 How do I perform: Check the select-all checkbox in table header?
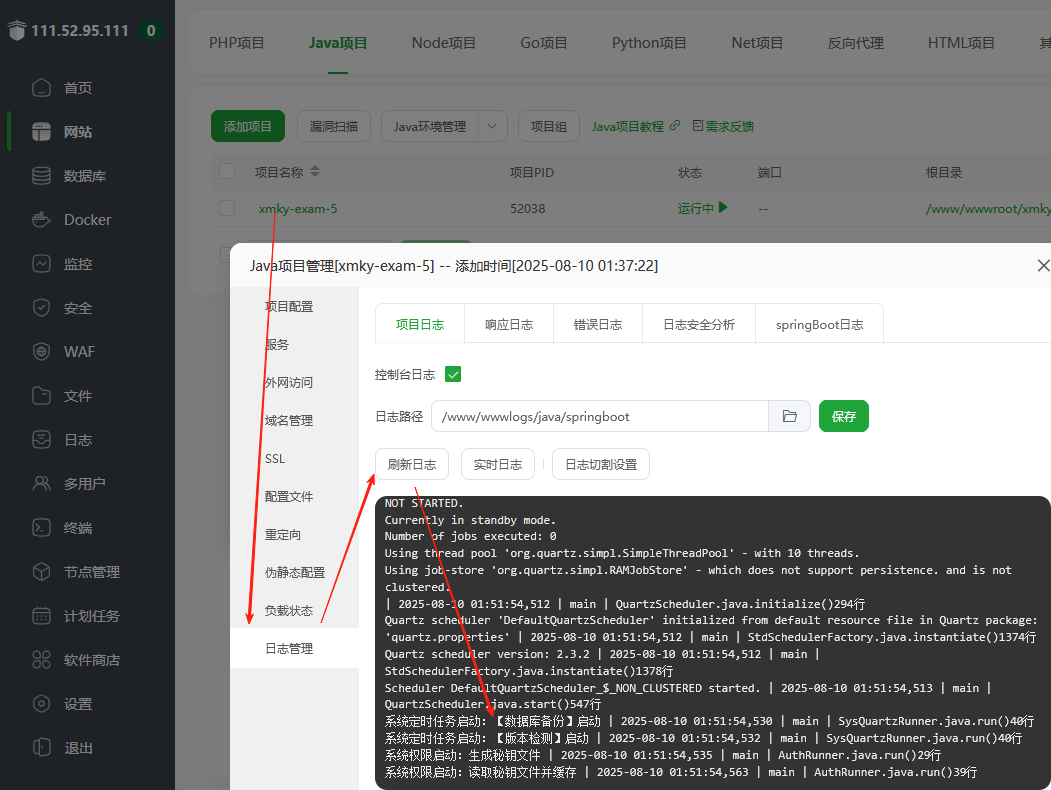pos(227,172)
